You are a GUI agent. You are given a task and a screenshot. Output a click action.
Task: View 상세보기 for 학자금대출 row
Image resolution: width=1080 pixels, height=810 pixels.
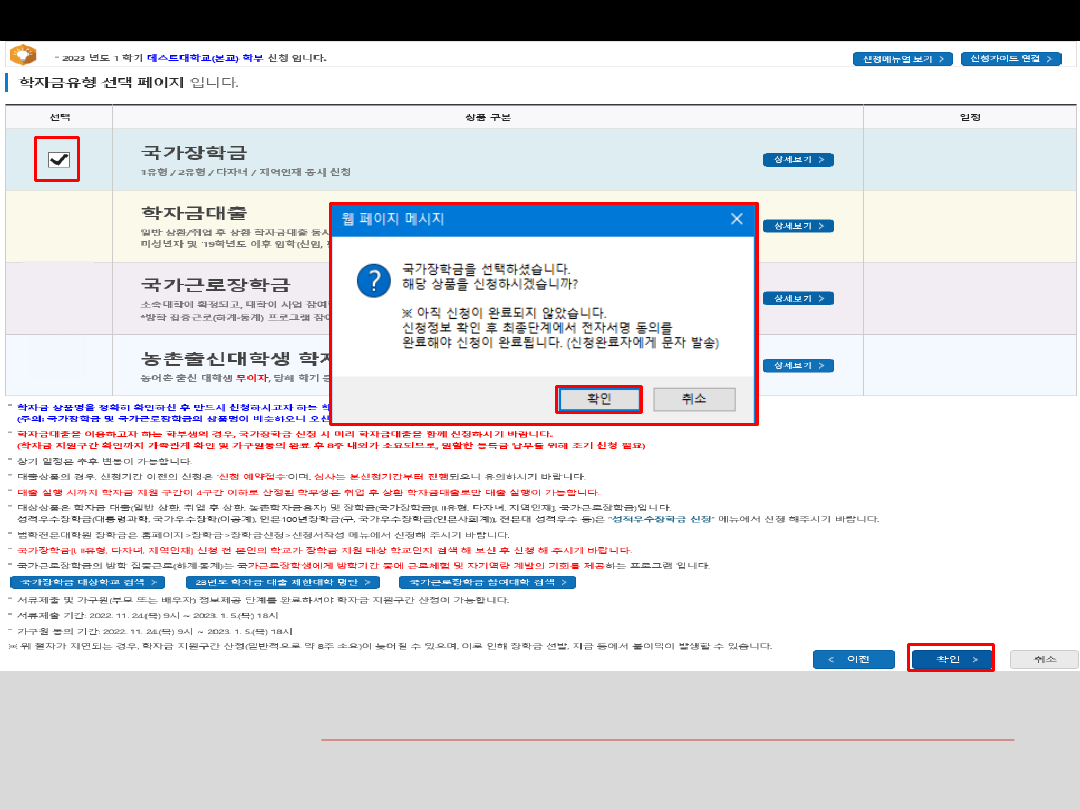coord(797,226)
